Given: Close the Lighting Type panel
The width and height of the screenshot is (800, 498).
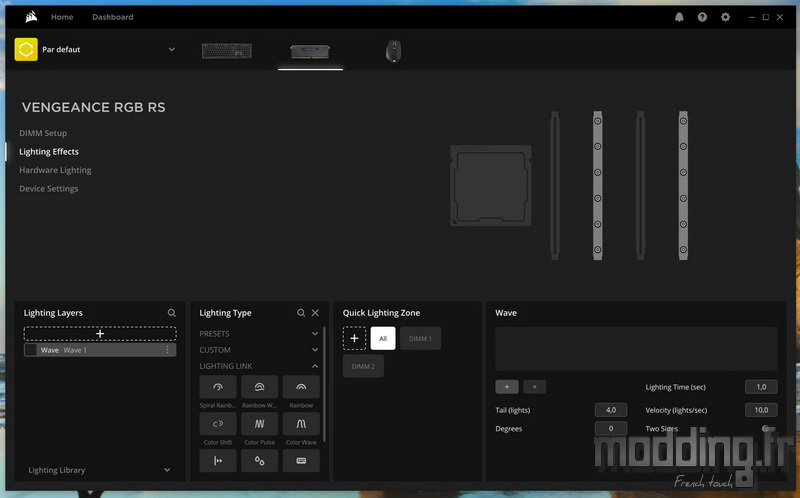Looking at the screenshot, I should coord(315,313).
